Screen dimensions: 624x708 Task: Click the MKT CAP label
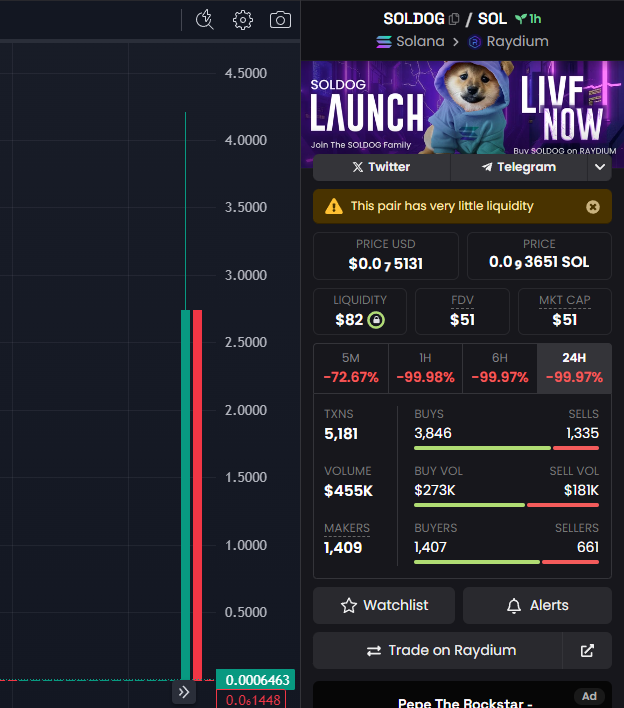(x=564, y=300)
